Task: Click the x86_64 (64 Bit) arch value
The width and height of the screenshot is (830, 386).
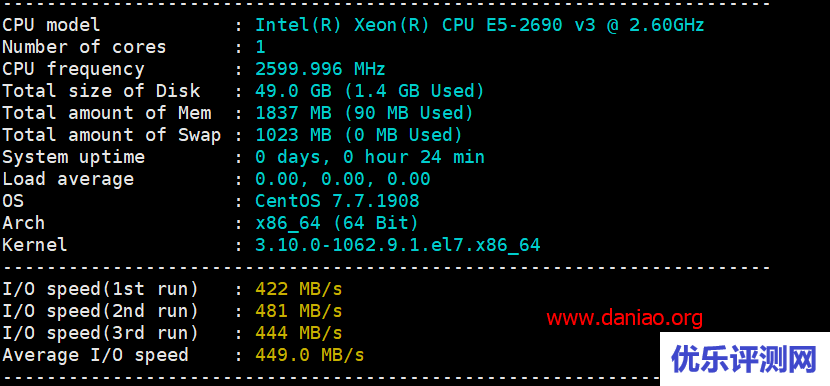Action: [337, 223]
